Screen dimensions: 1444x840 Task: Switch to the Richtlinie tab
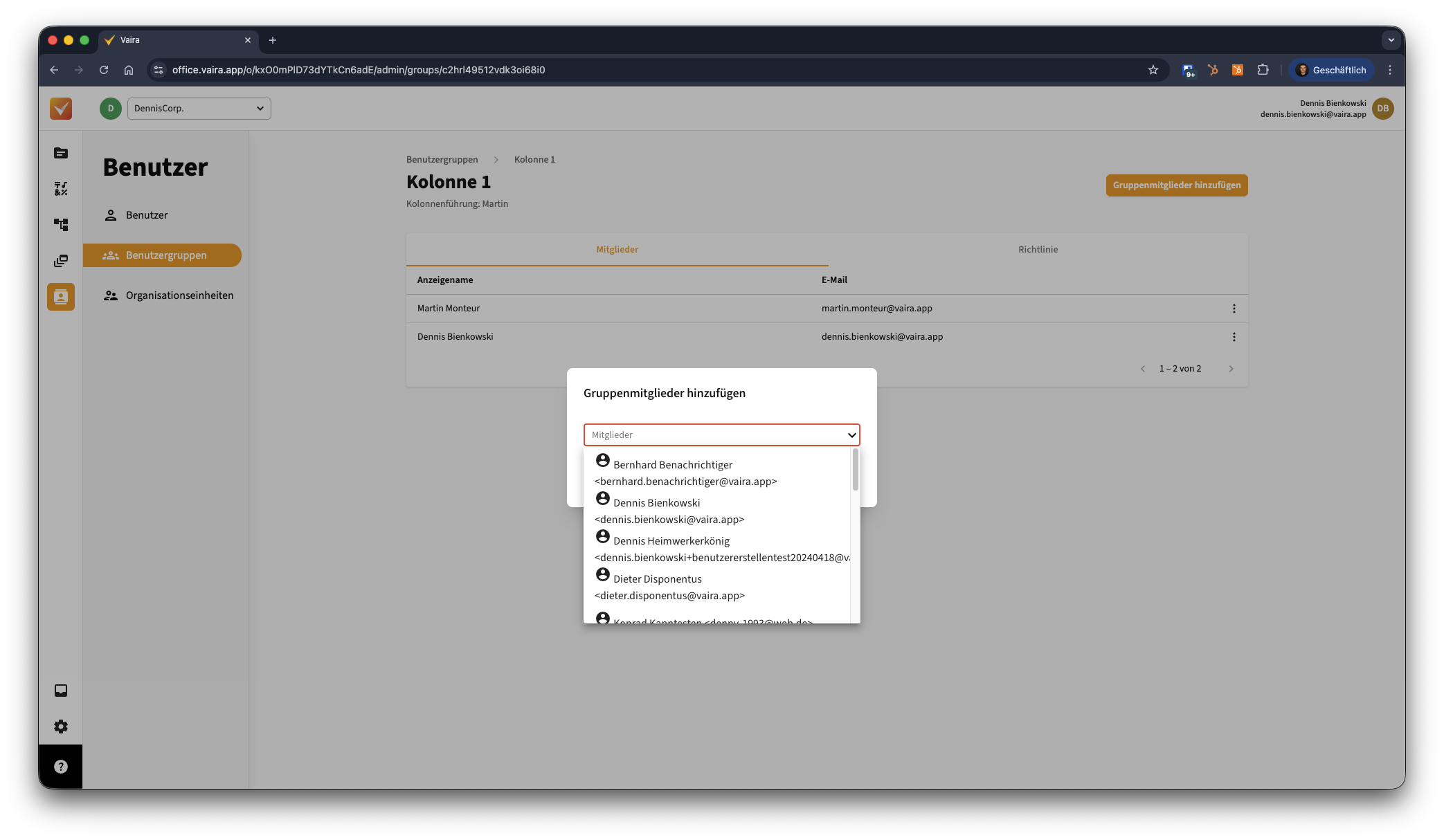pyautogui.click(x=1037, y=250)
